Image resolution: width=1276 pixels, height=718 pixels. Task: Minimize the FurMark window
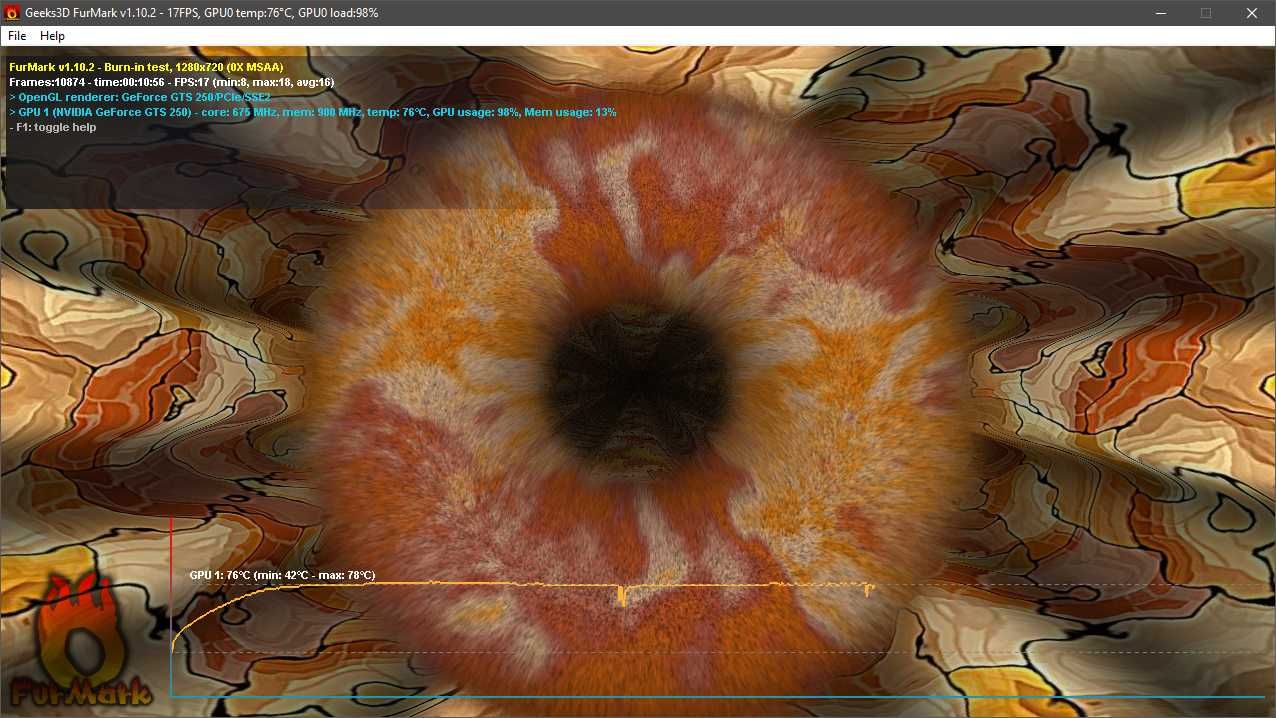click(1160, 13)
